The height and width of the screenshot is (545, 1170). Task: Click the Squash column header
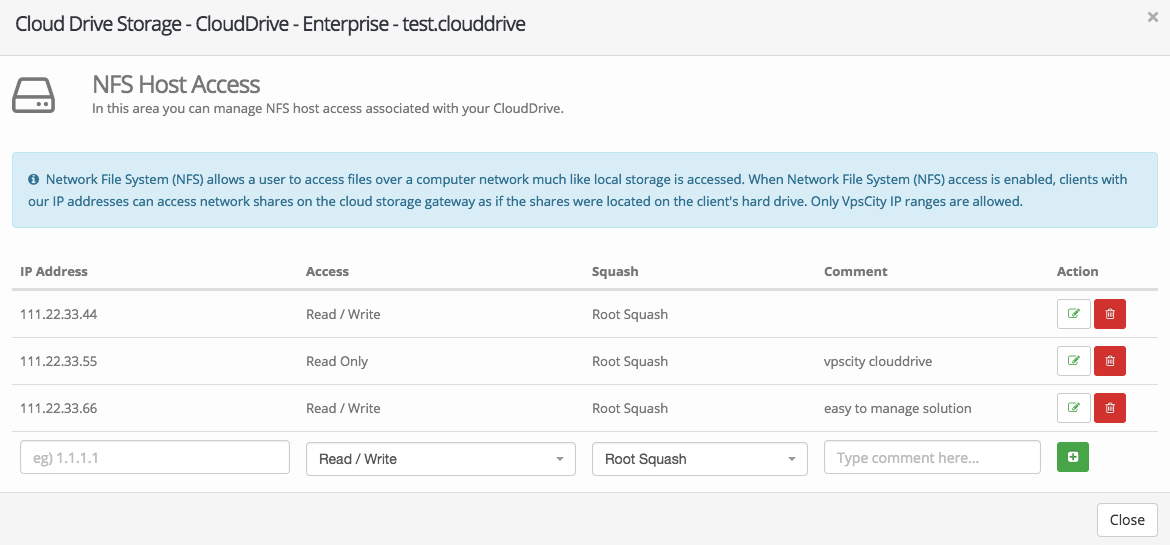click(x=615, y=271)
